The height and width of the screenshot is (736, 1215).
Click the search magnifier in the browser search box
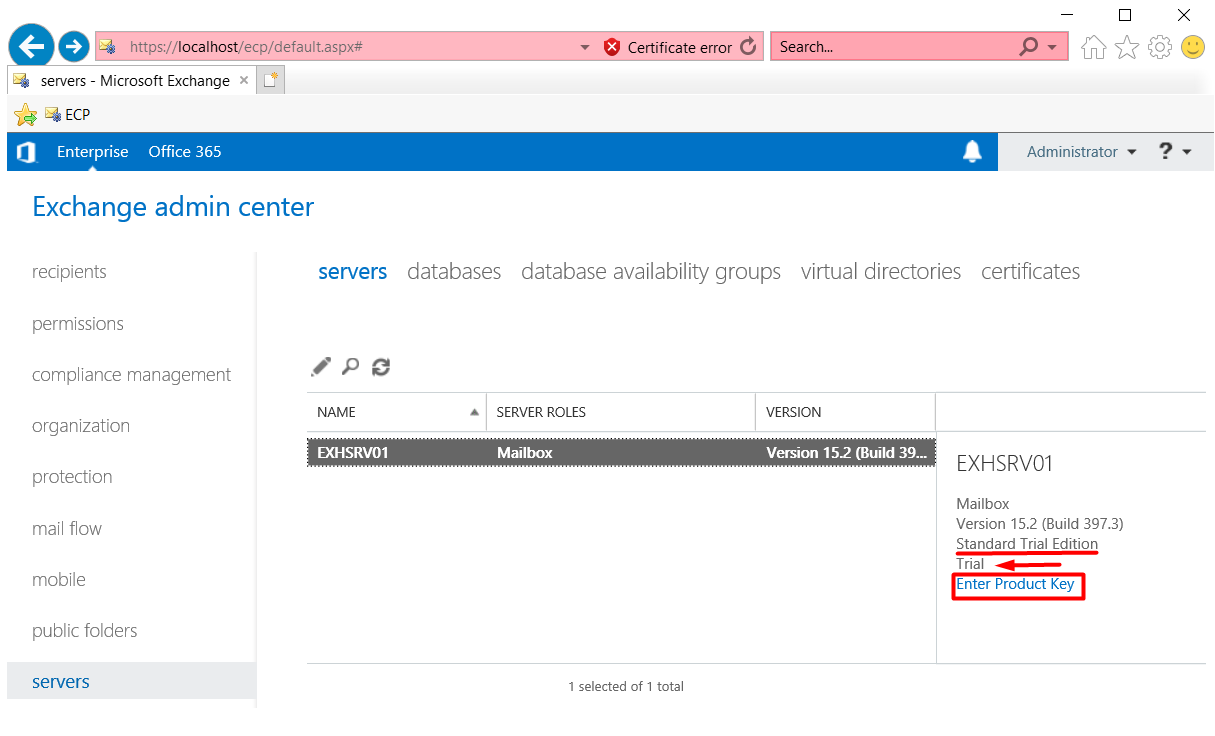(1028, 47)
